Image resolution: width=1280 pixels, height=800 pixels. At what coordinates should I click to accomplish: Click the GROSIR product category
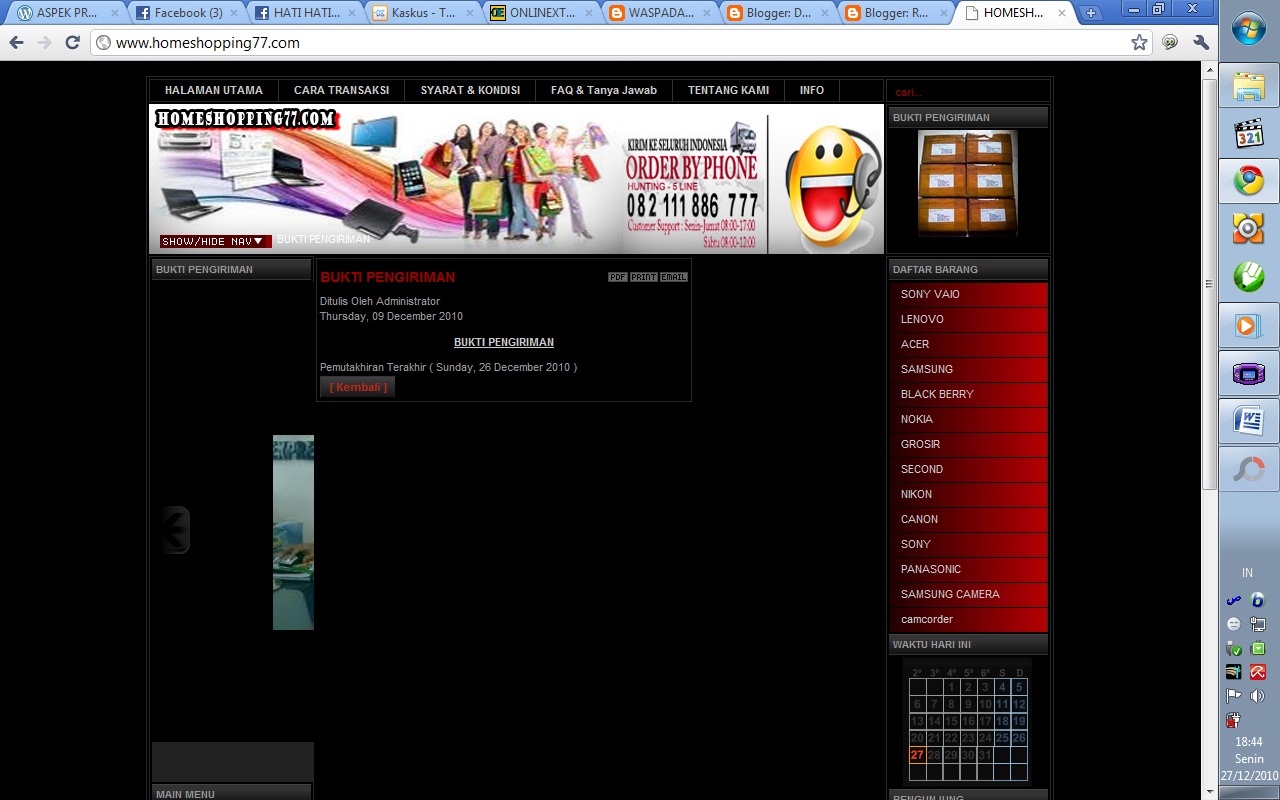(x=968, y=444)
